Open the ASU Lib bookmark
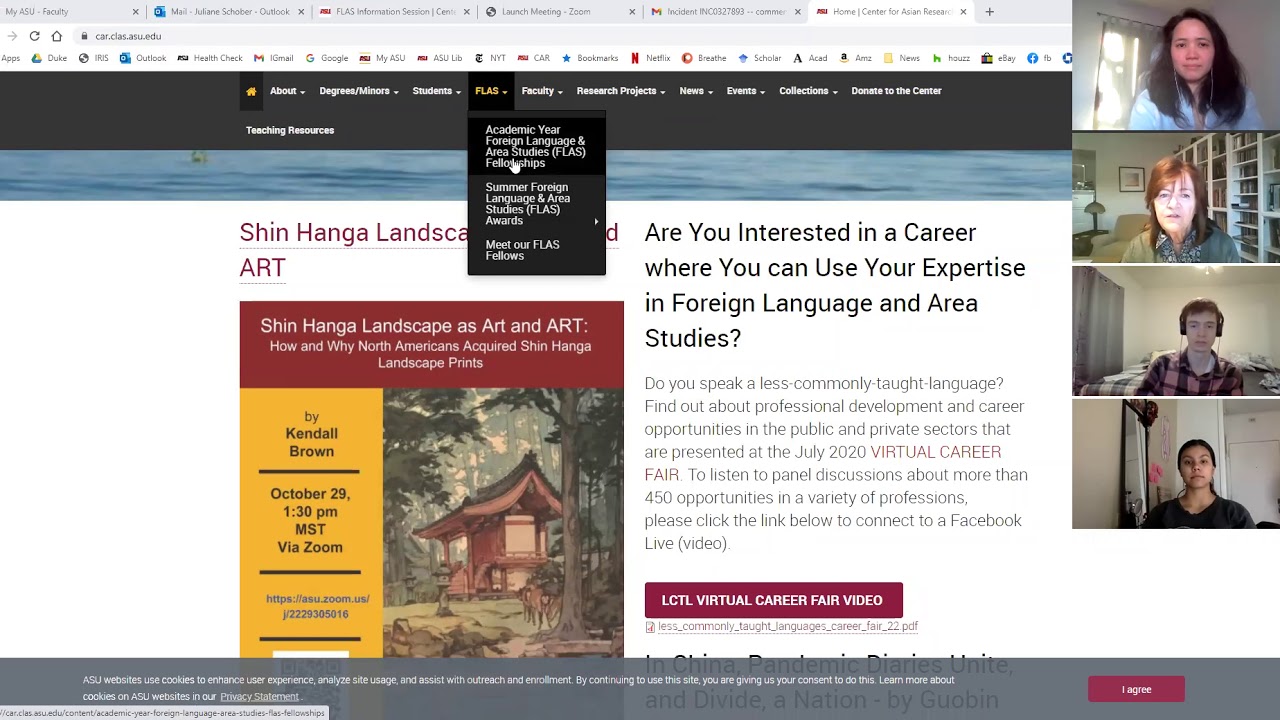Image resolution: width=1280 pixels, height=720 pixels. pyautogui.click(x=440, y=58)
